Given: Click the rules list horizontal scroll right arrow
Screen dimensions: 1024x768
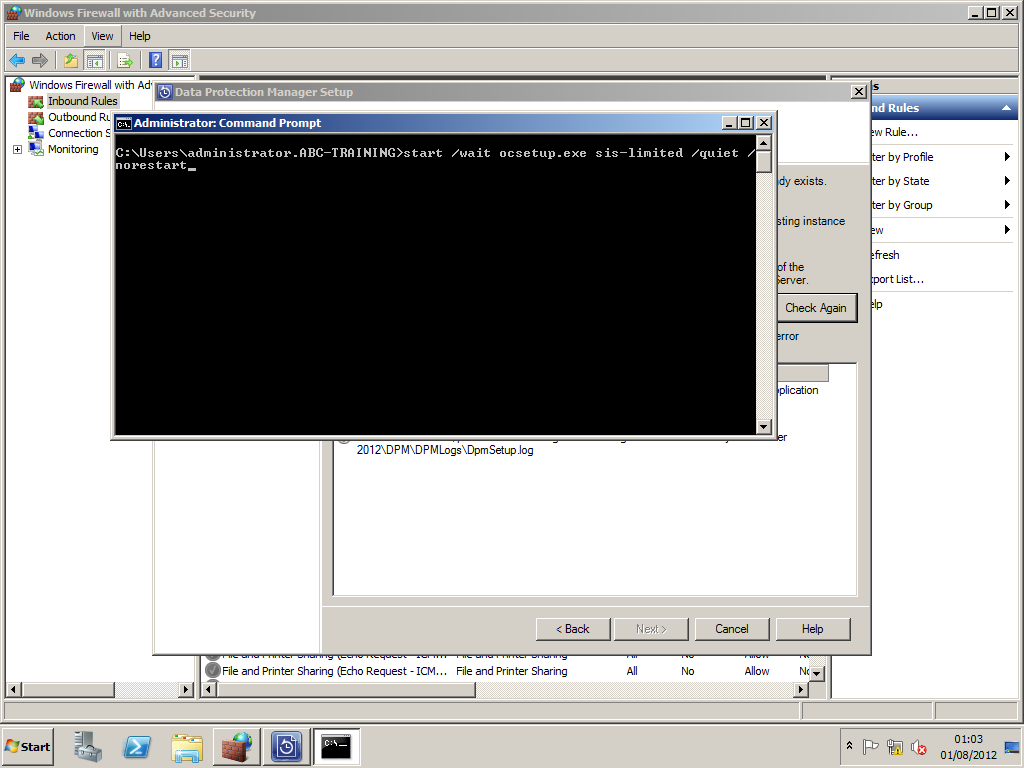Looking at the screenshot, I should 801,690.
